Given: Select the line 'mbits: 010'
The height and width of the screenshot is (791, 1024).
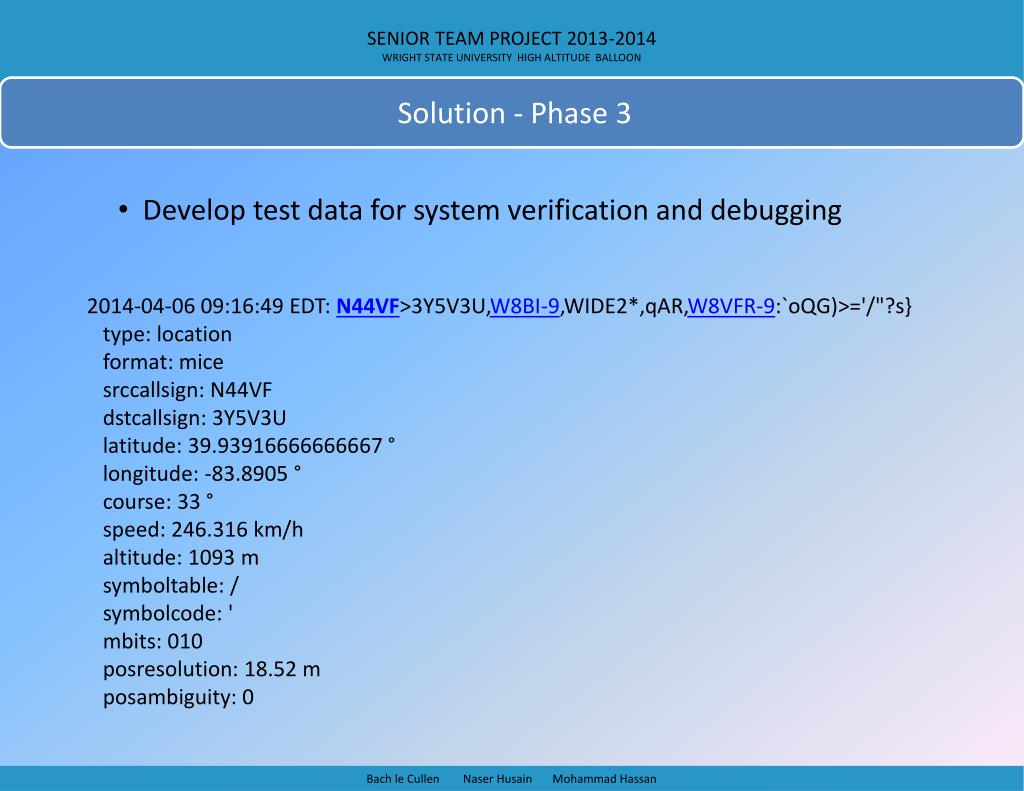Looking at the screenshot, I should pos(153,641).
